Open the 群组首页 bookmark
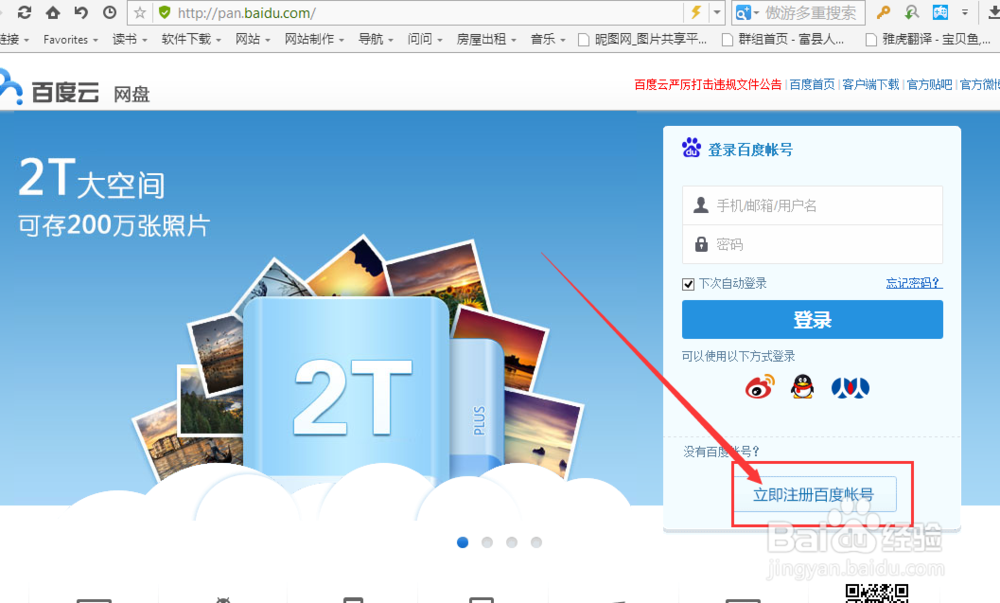 [x=783, y=40]
